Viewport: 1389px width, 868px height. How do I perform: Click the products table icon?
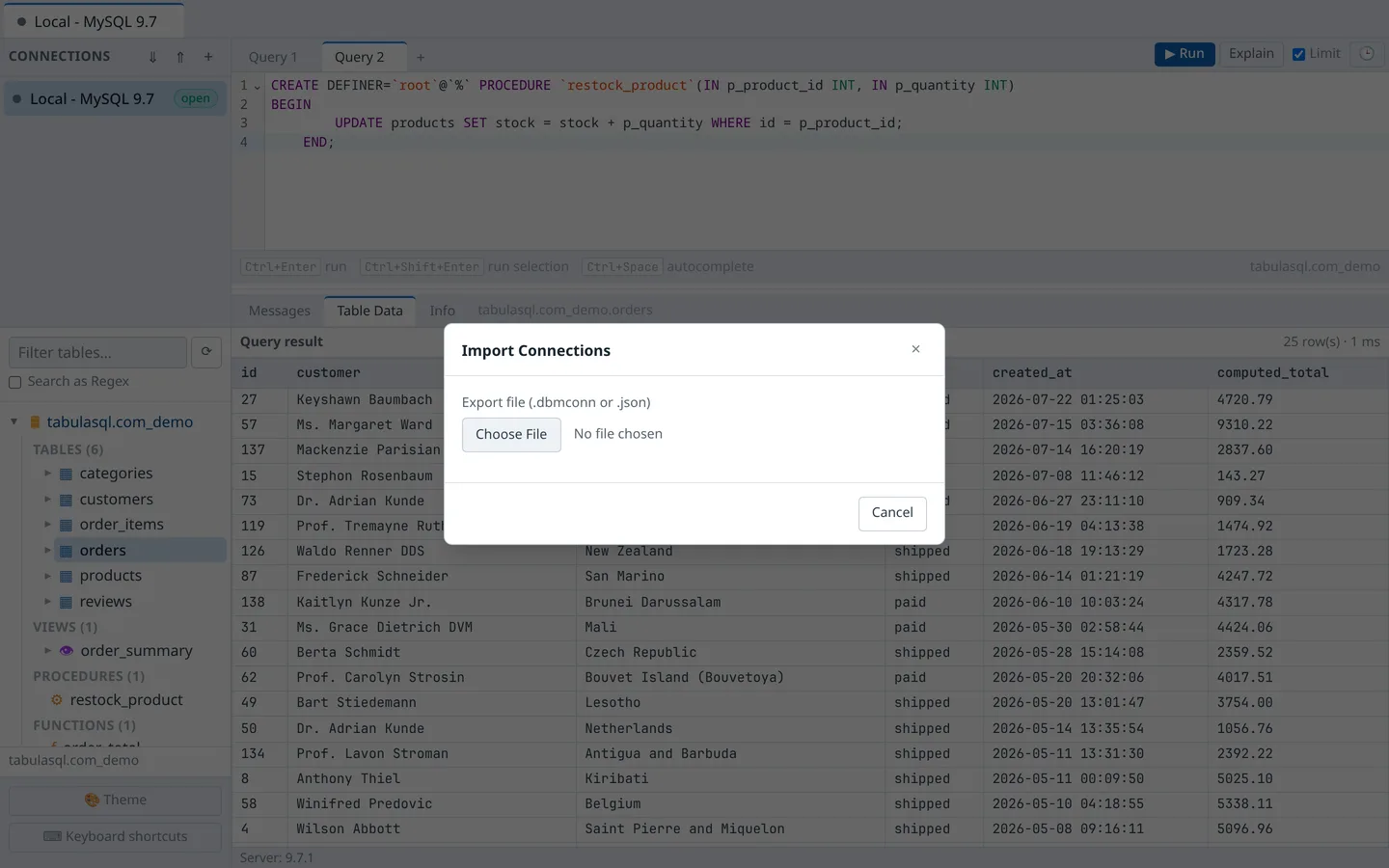tap(67, 576)
